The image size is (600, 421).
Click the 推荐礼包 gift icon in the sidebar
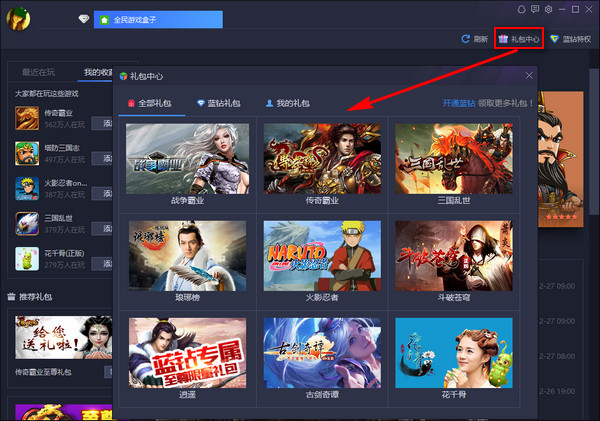[x=11, y=296]
